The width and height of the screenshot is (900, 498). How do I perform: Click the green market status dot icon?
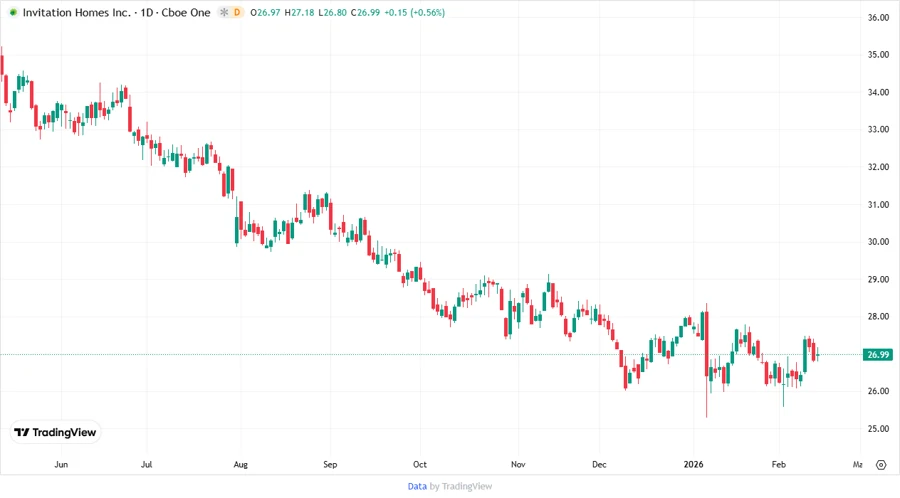pyautogui.click(x=13, y=12)
